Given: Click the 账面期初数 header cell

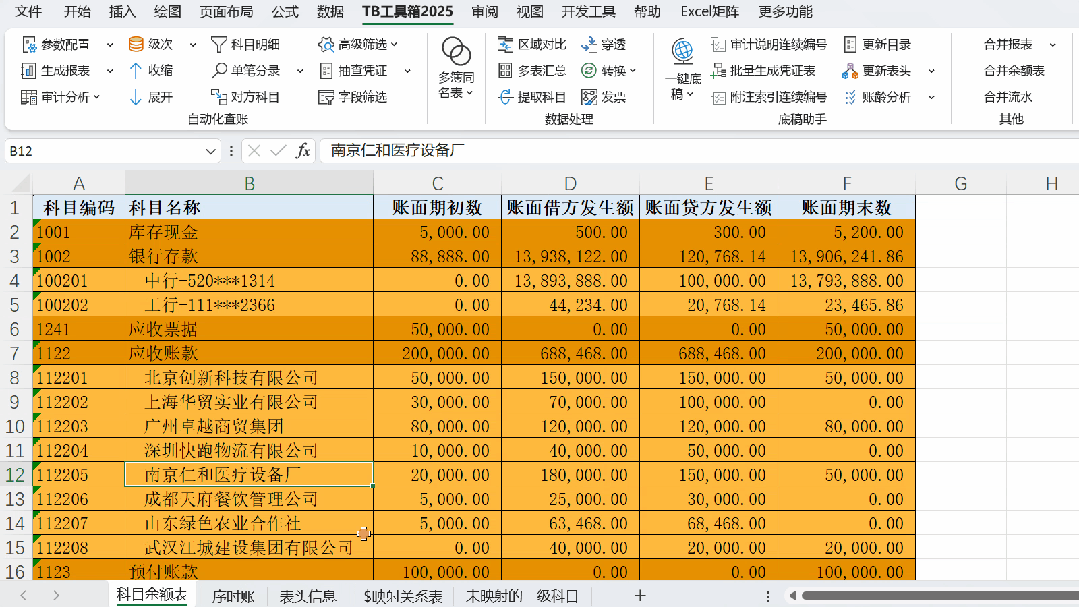Looking at the screenshot, I should click(x=438, y=207).
